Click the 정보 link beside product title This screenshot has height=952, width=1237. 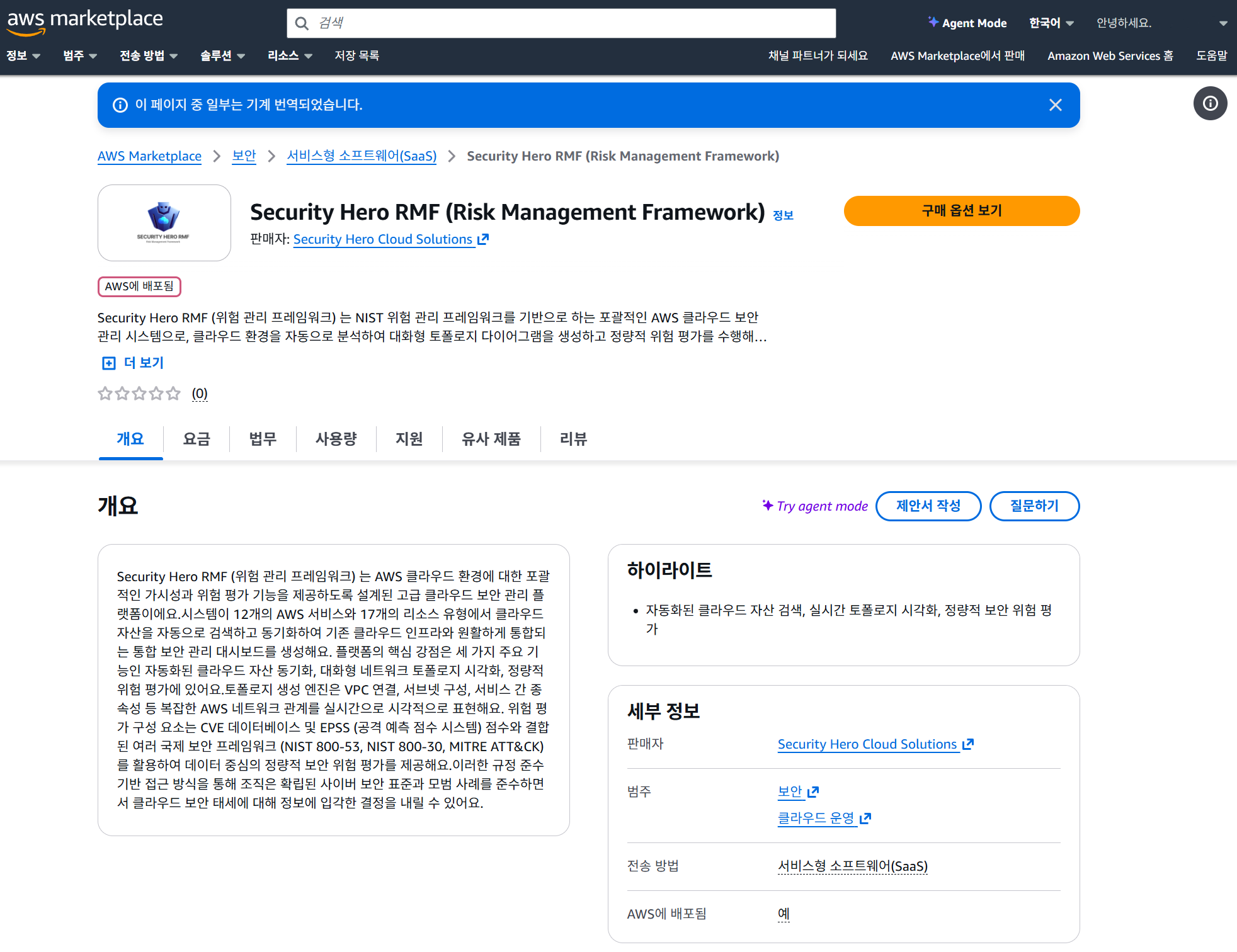783,215
